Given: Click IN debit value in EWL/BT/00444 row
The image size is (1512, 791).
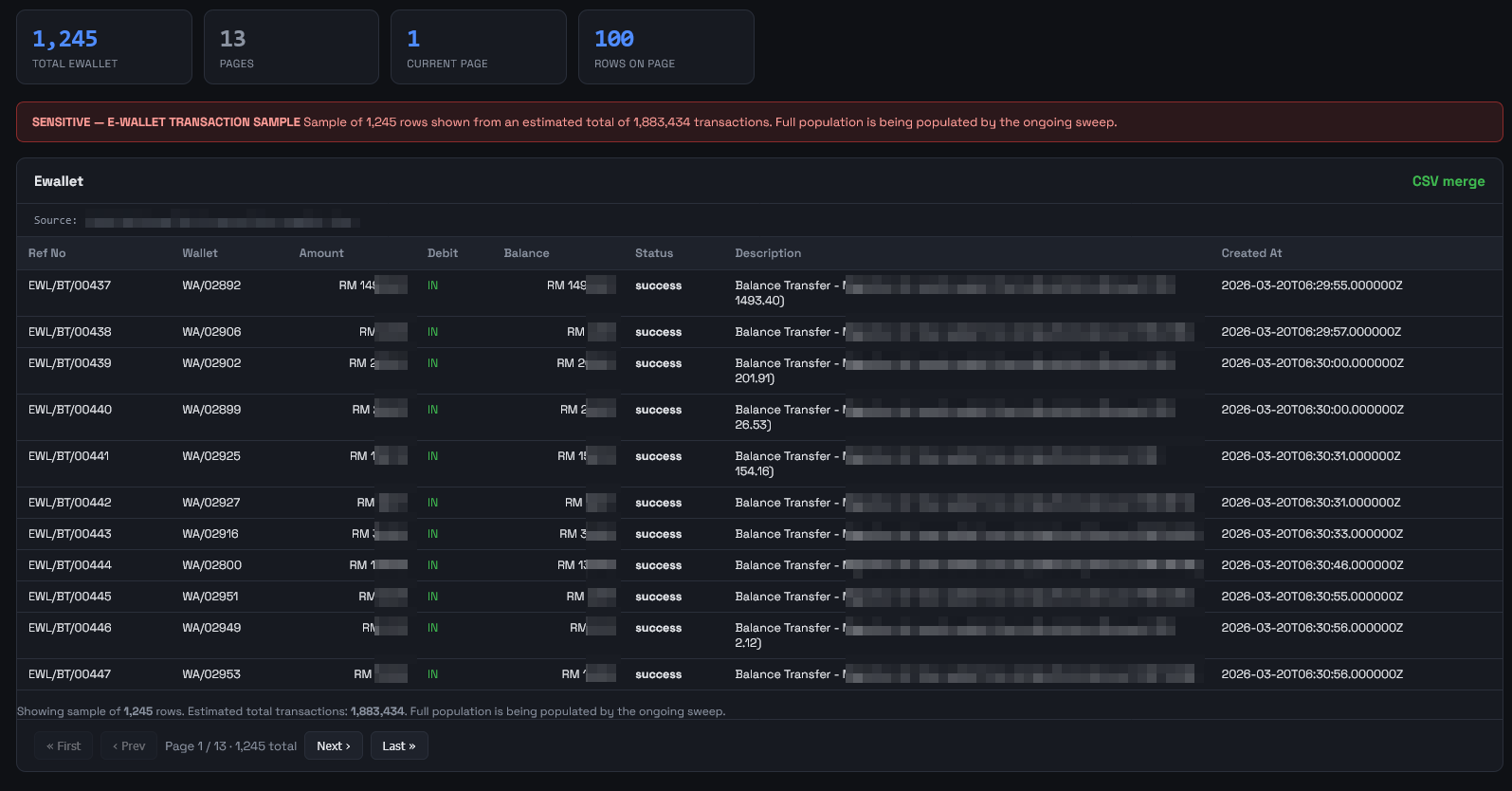Looking at the screenshot, I should tap(432, 565).
